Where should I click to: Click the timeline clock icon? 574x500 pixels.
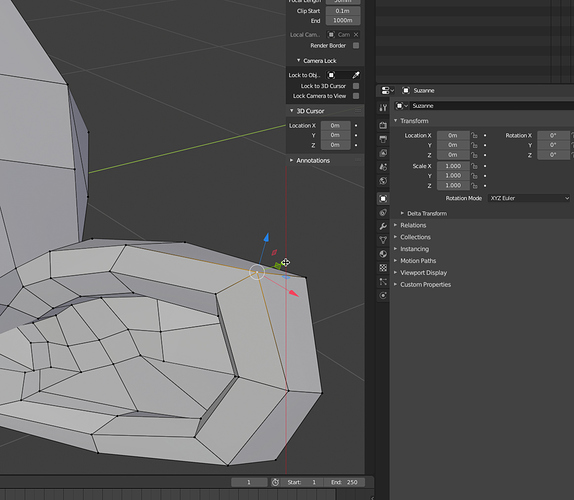pyautogui.click(x=275, y=482)
